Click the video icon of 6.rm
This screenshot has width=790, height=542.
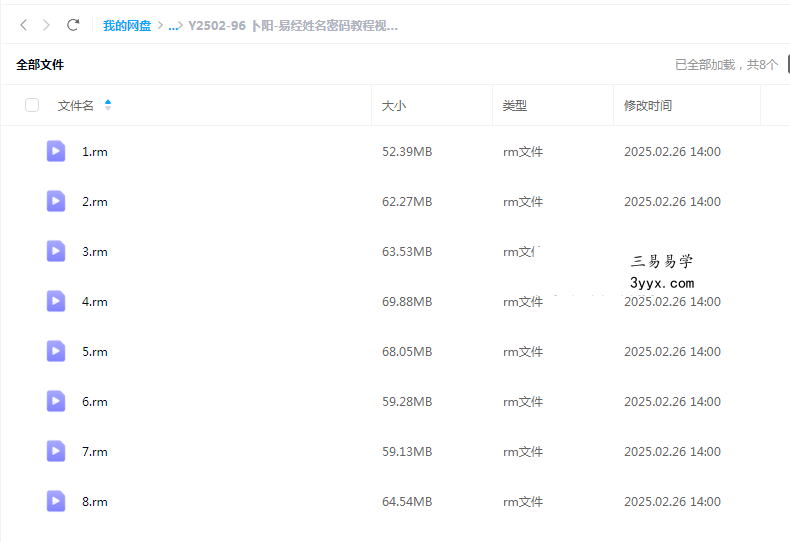coord(56,401)
